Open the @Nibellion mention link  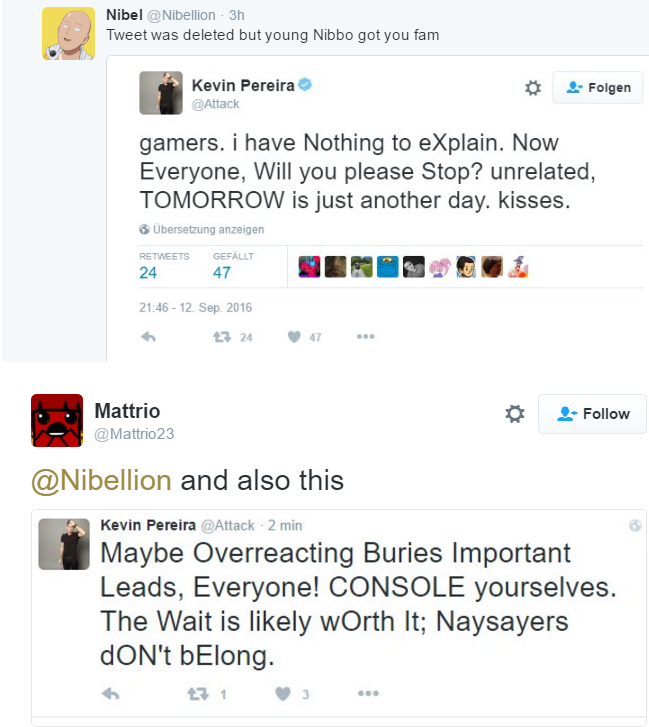pos(102,480)
